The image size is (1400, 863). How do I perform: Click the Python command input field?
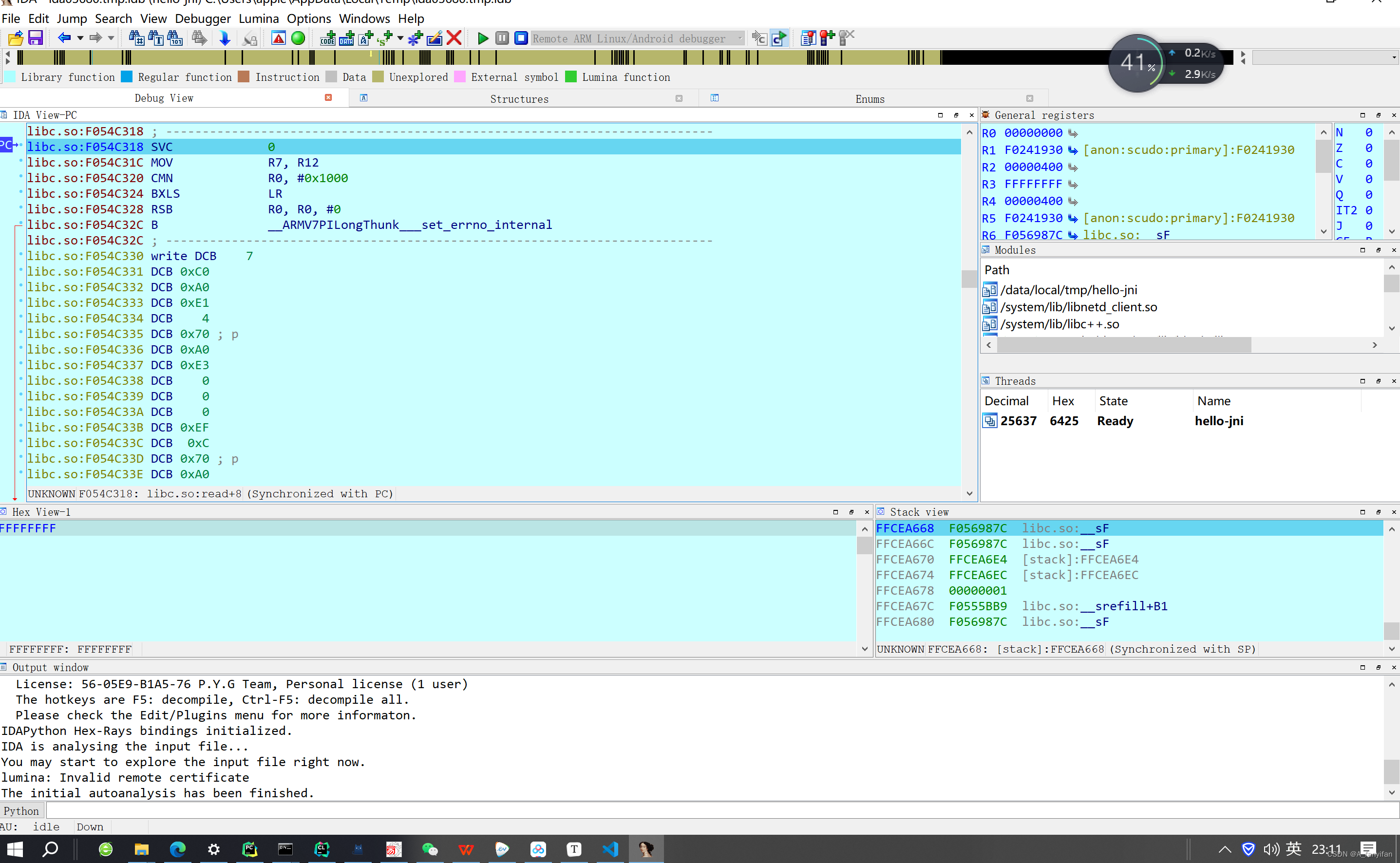722,810
